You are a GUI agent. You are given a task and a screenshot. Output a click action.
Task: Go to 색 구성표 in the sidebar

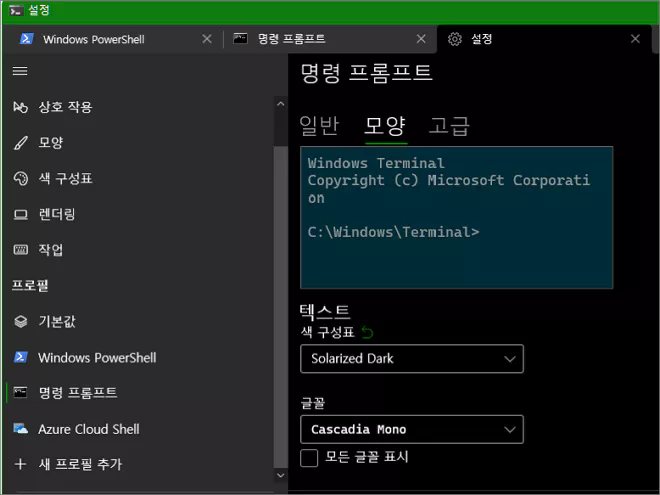(x=139, y=178)
